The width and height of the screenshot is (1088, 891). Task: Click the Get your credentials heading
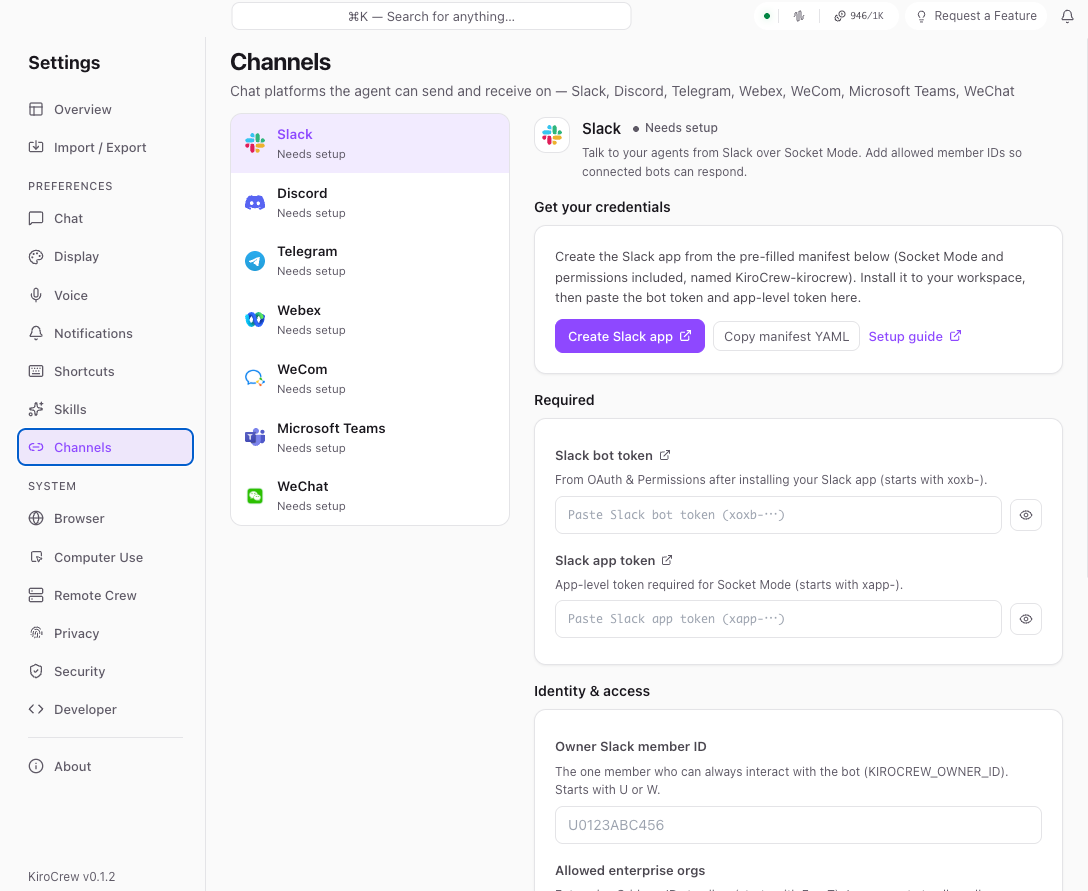[602, 207]
